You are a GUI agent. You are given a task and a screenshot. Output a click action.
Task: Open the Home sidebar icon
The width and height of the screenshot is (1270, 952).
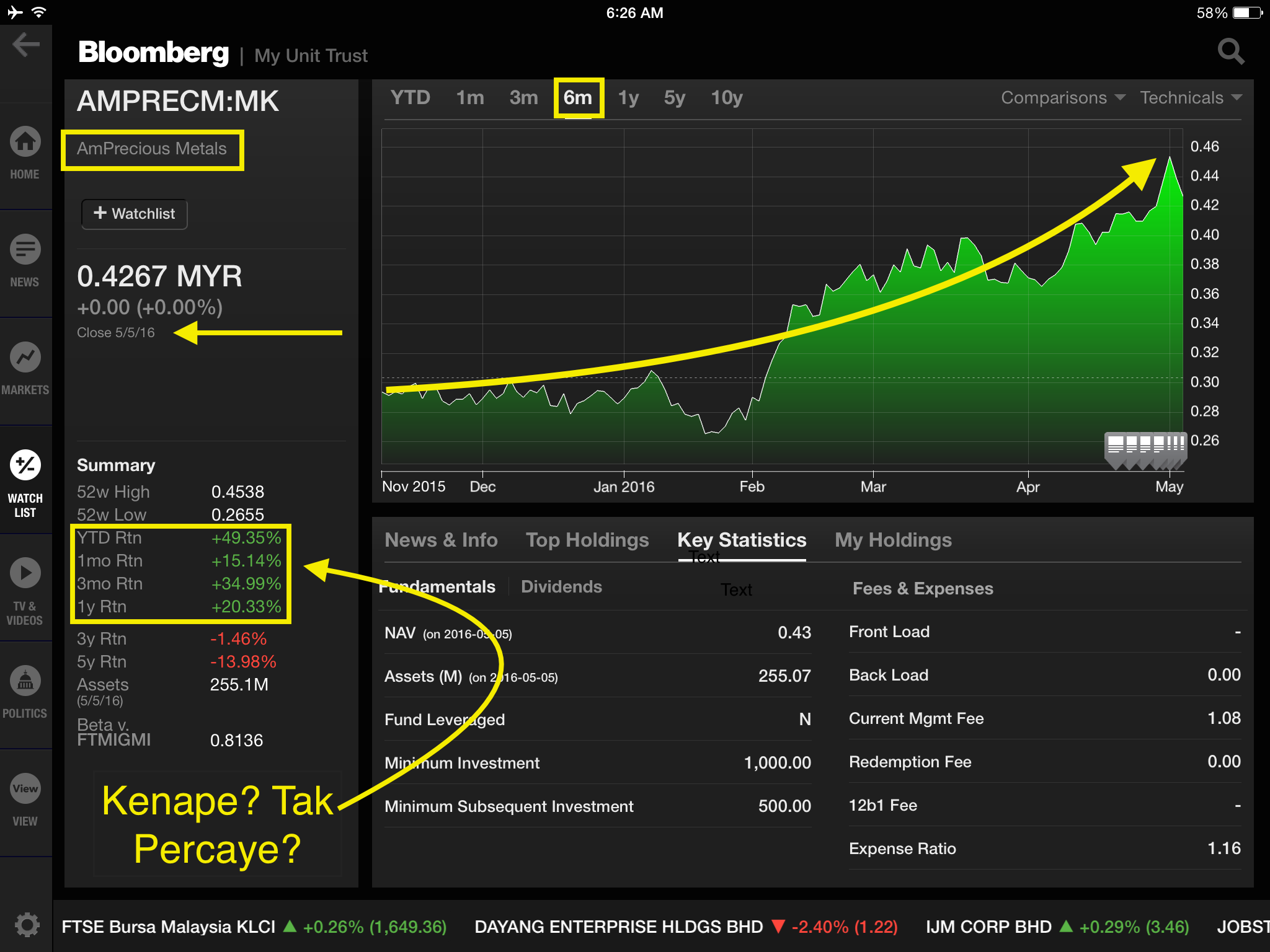[25, 143]
